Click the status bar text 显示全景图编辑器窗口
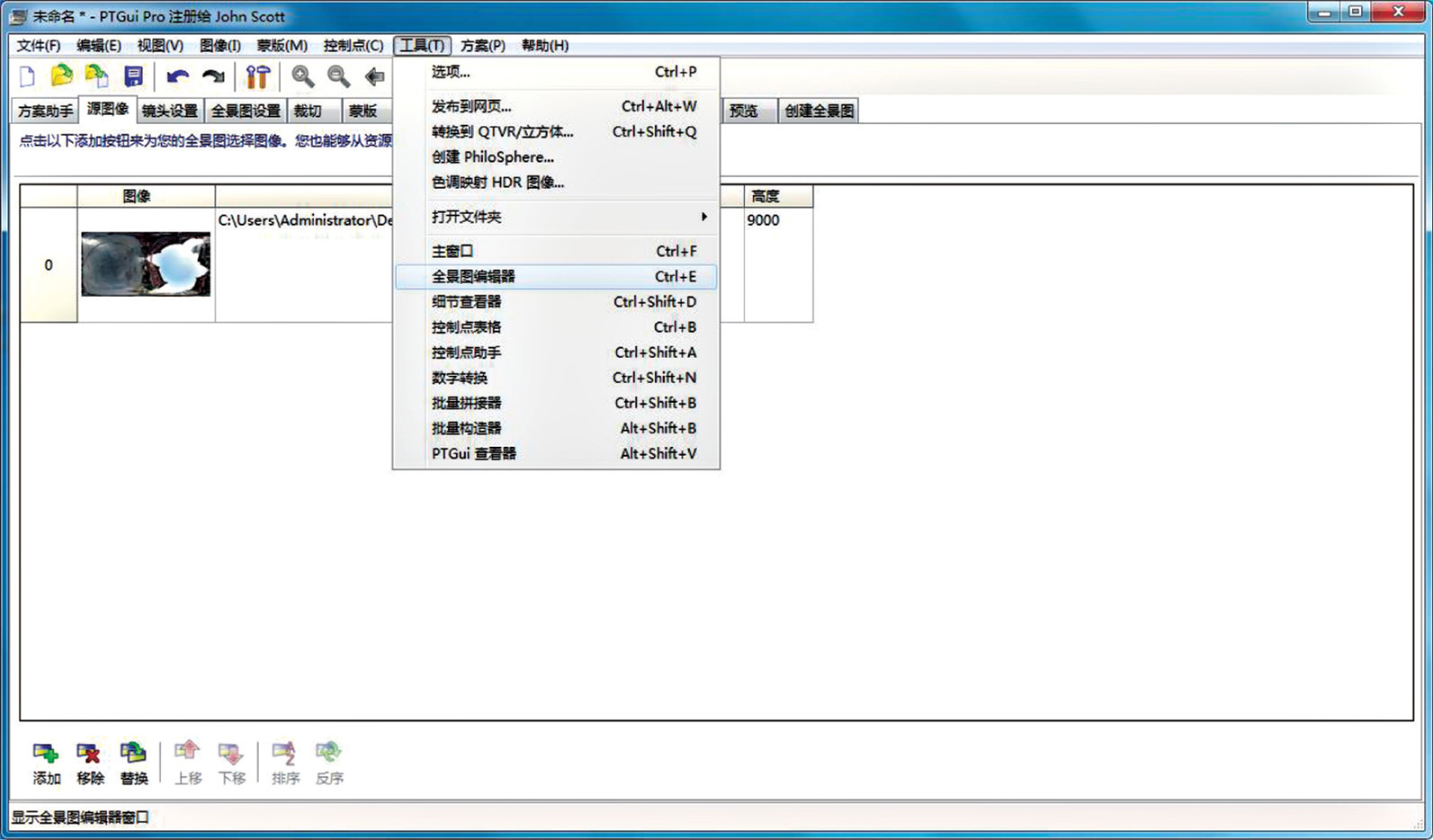The image size is (1433, 840). [80, 818]
